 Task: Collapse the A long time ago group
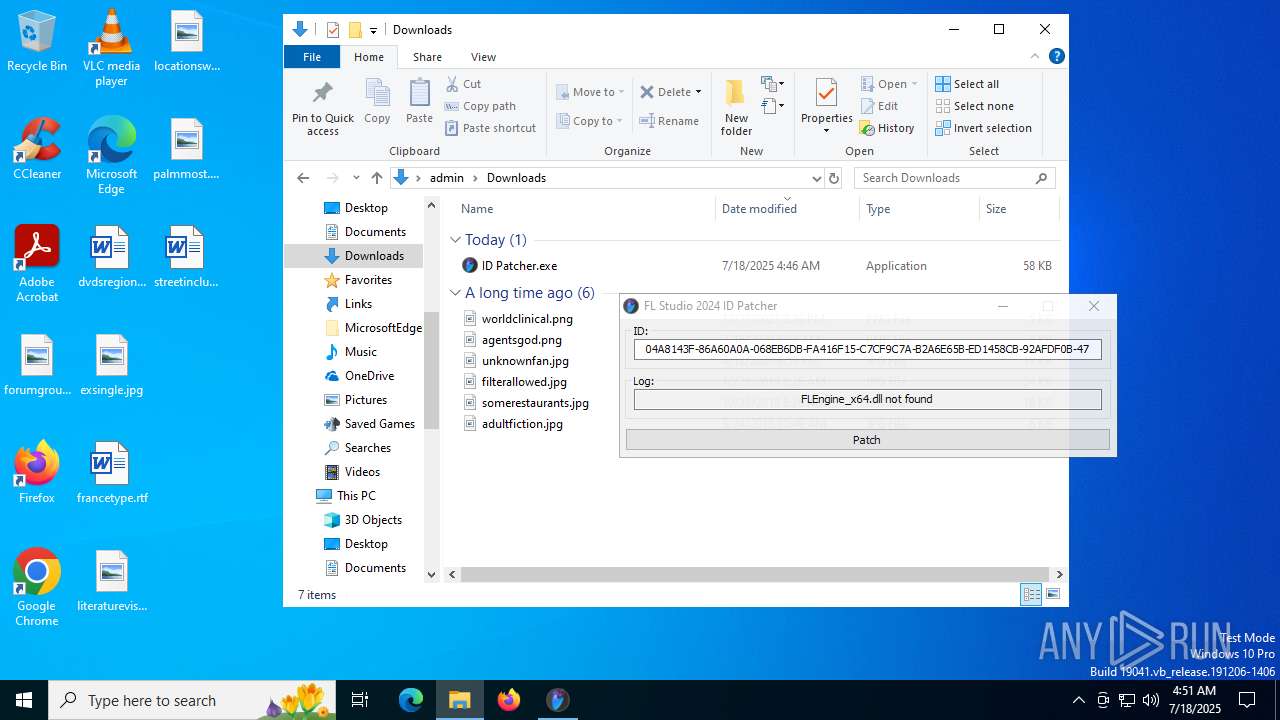point(455,293)
